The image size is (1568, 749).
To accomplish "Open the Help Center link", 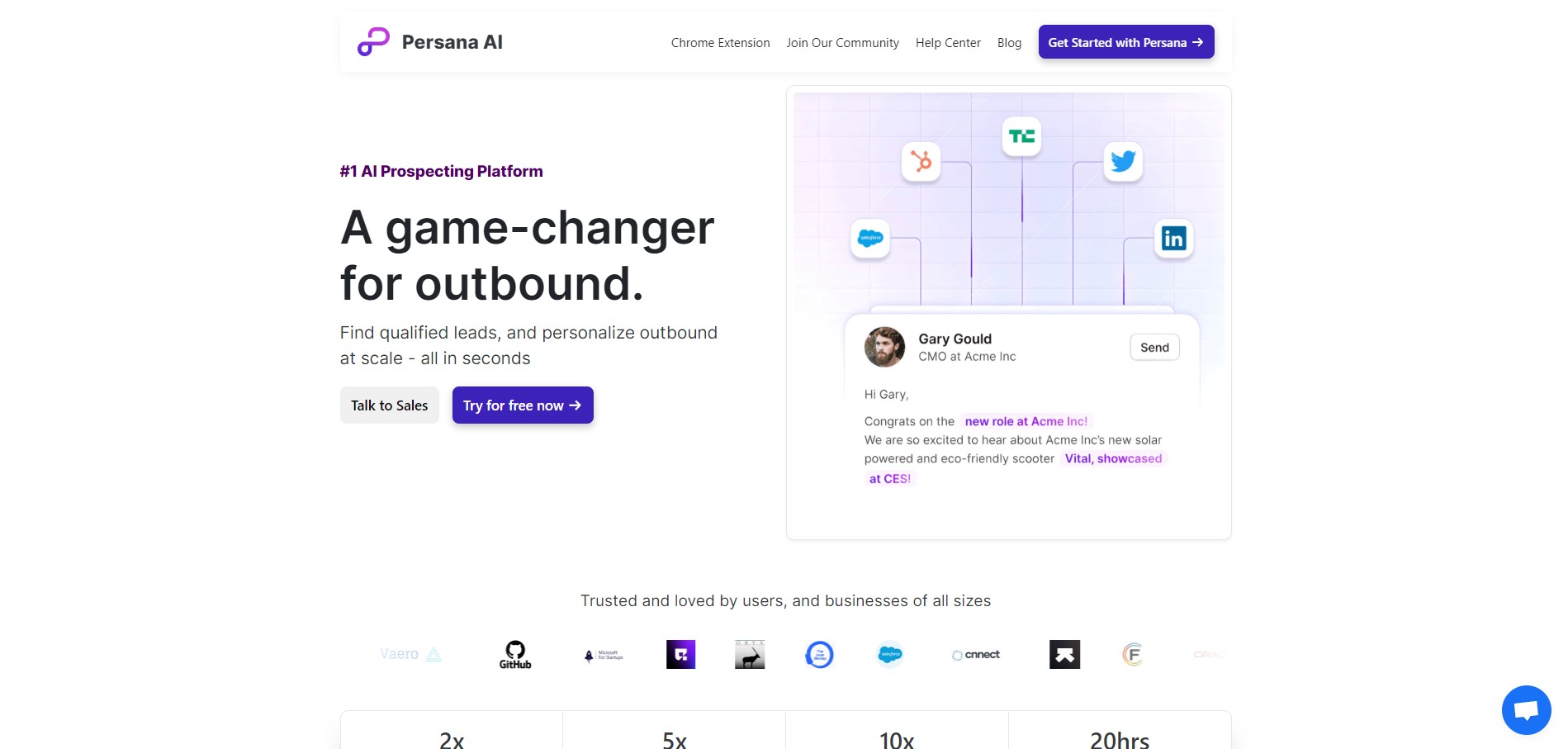I will tap(948, 42).
